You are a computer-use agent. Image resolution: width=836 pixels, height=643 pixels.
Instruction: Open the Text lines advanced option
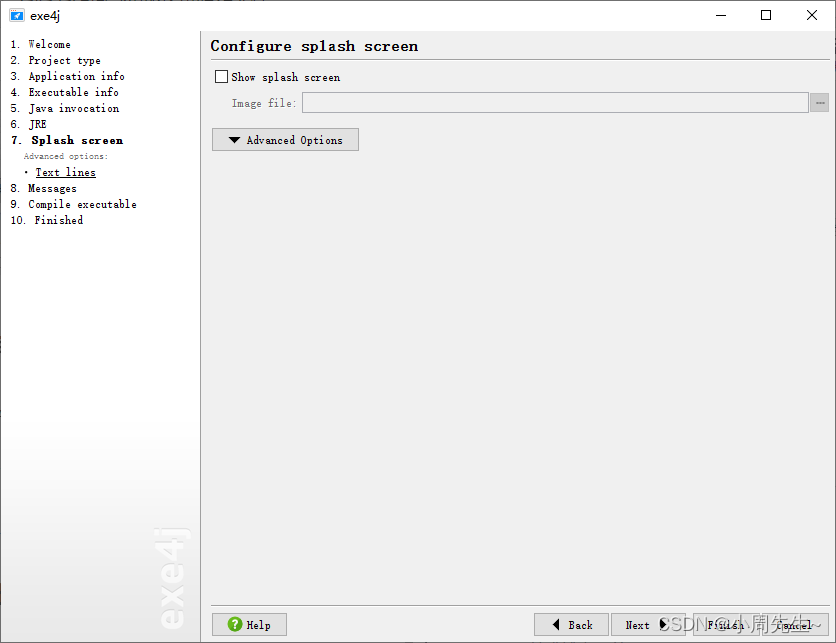tap(66, 172)
